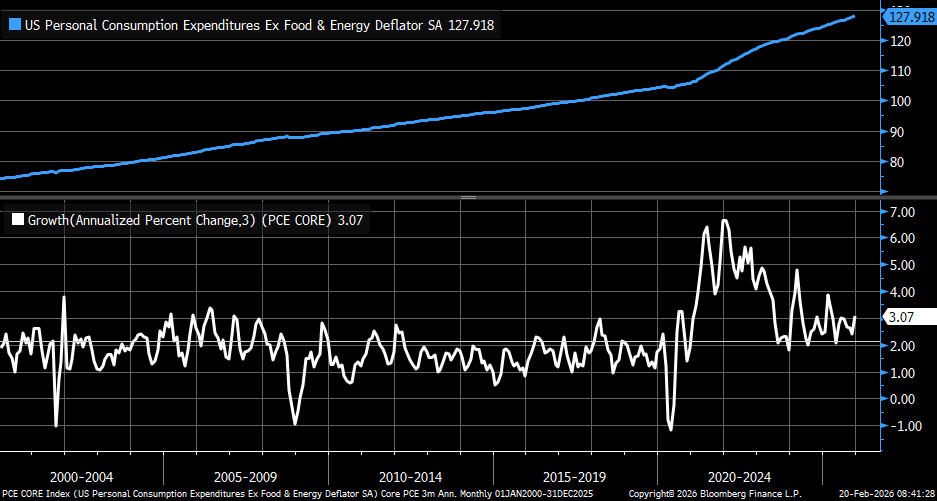Select the 2020-2024 time axis label

tap(740, 477)
